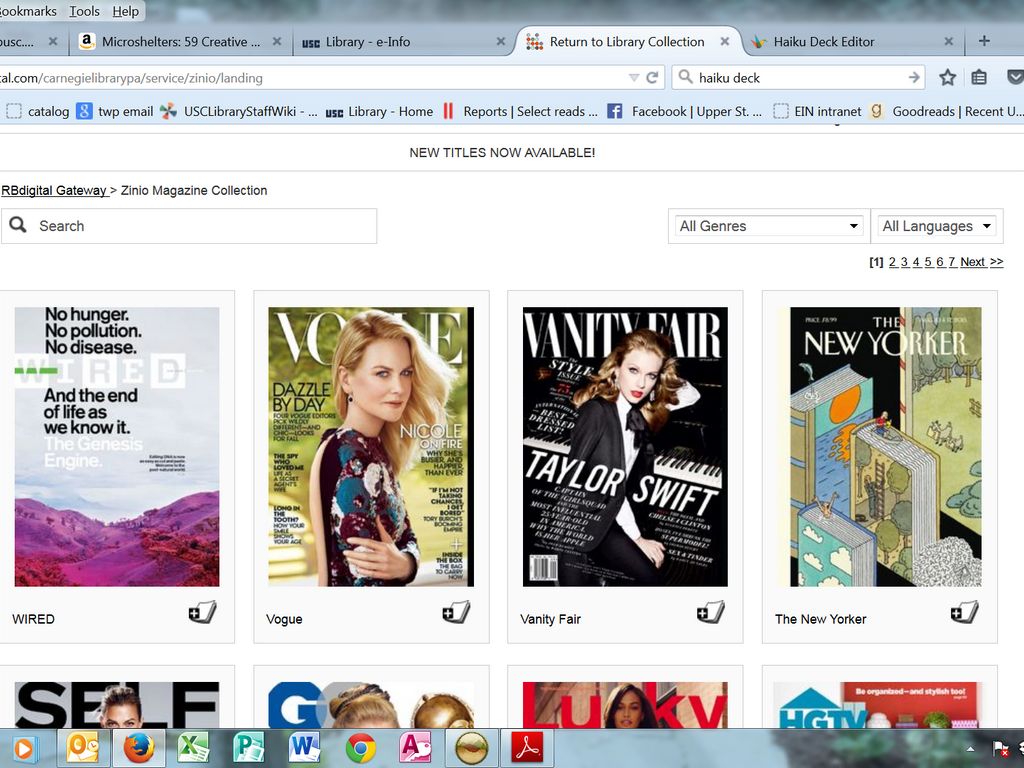Follow the RBdigital Gateway breadcrumb link

coord(53,190)
